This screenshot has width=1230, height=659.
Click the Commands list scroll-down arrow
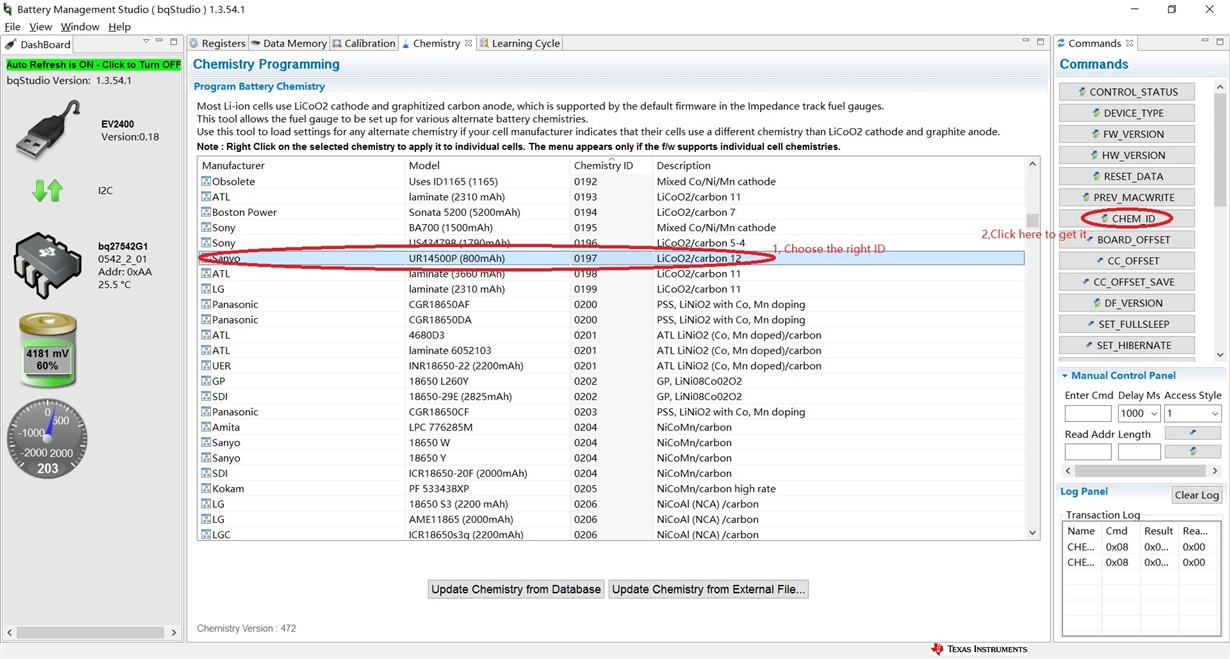[x=1220, y=354]
